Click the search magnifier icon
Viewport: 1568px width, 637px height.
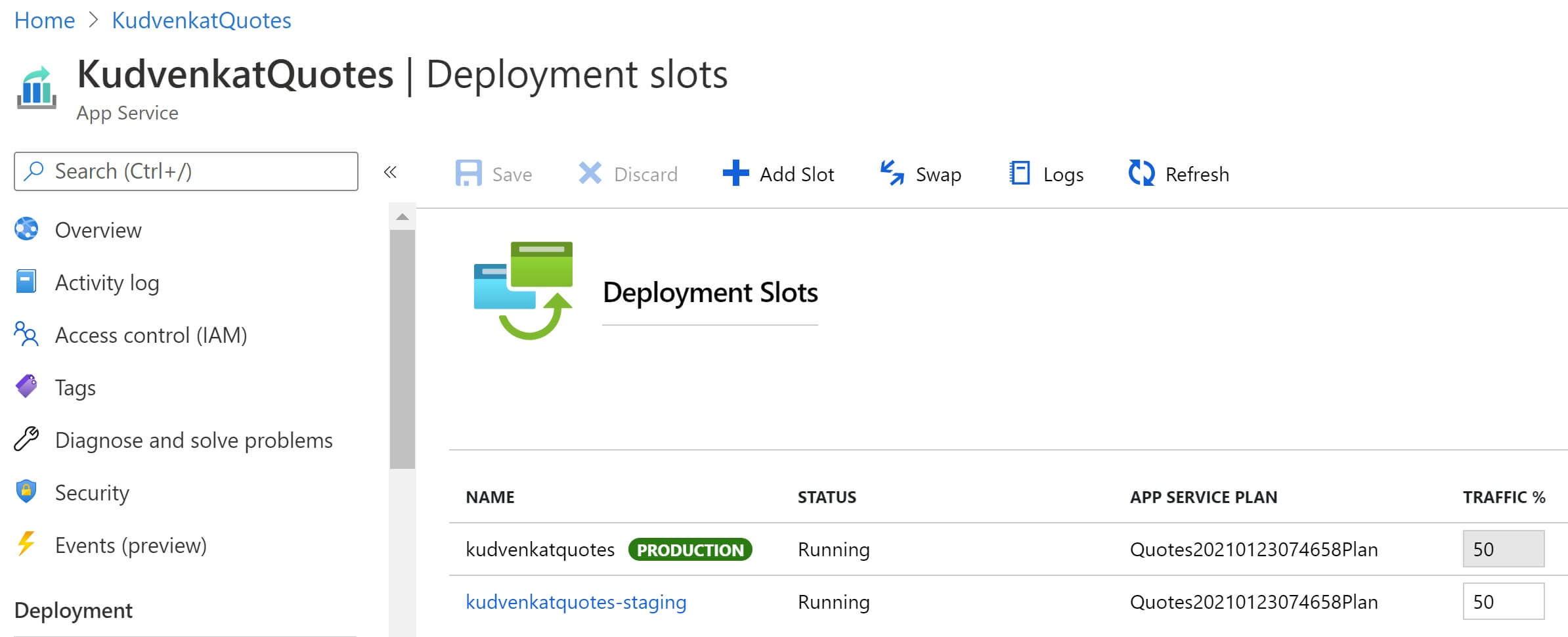(33, 171)
